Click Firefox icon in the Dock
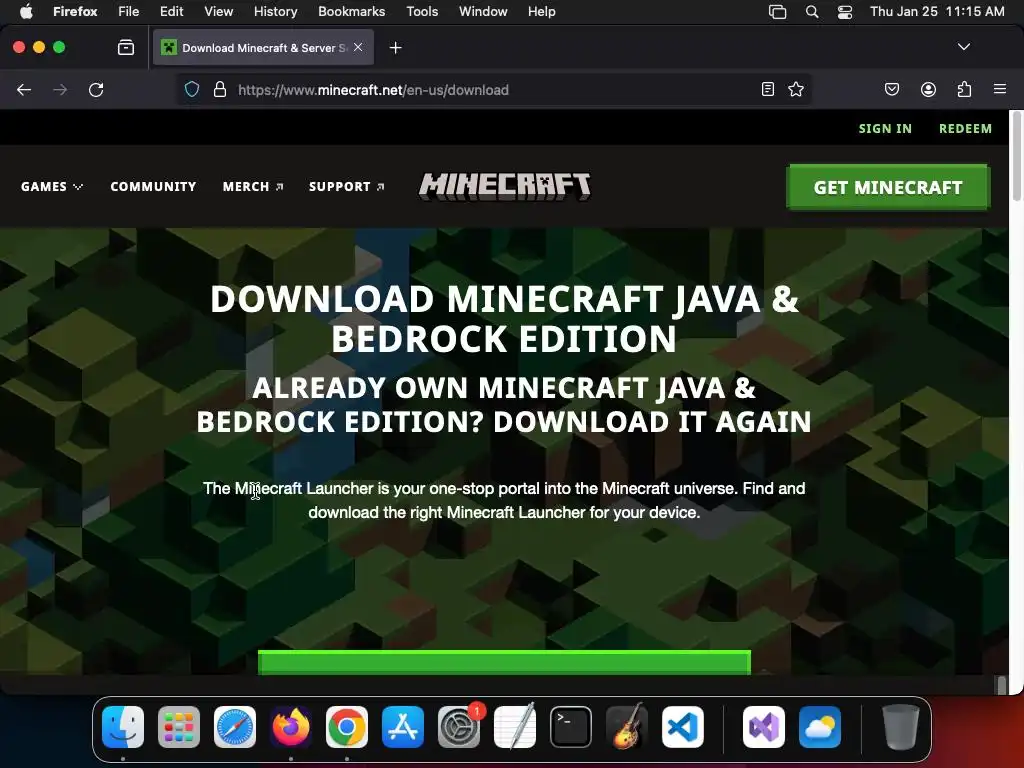The height and width of the screenshot is (768, 1024). tap(291, 727)
